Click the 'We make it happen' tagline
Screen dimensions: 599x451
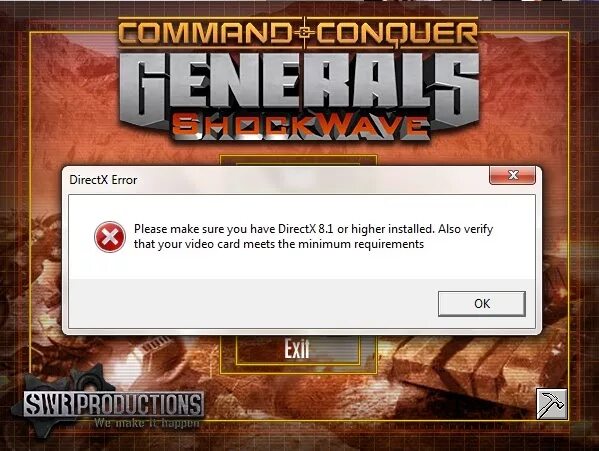(147, 423)
